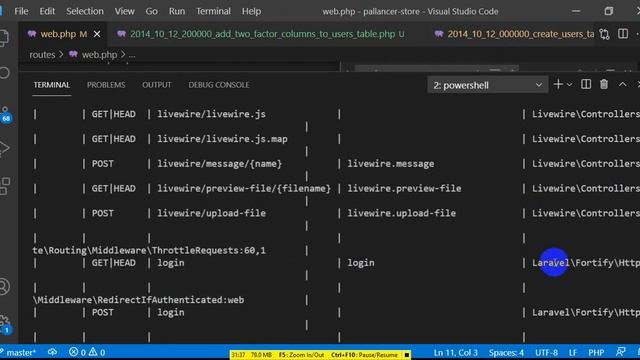The height and width of the screenshot is (360, 640).
Task: Click Spaces: 4 indentation setting
Action: tap(506, 352)
